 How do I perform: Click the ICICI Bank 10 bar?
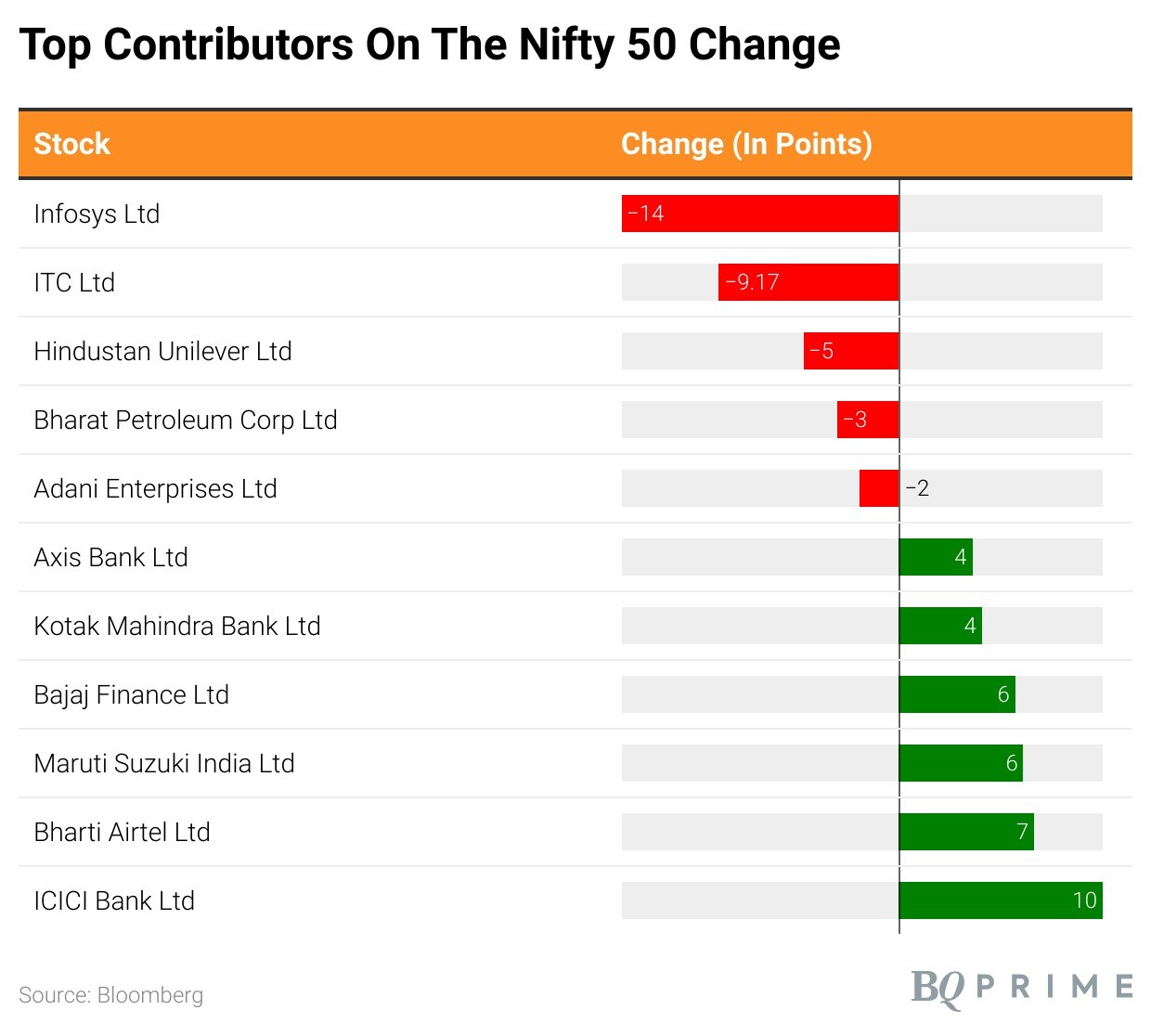coord(1001,900)
